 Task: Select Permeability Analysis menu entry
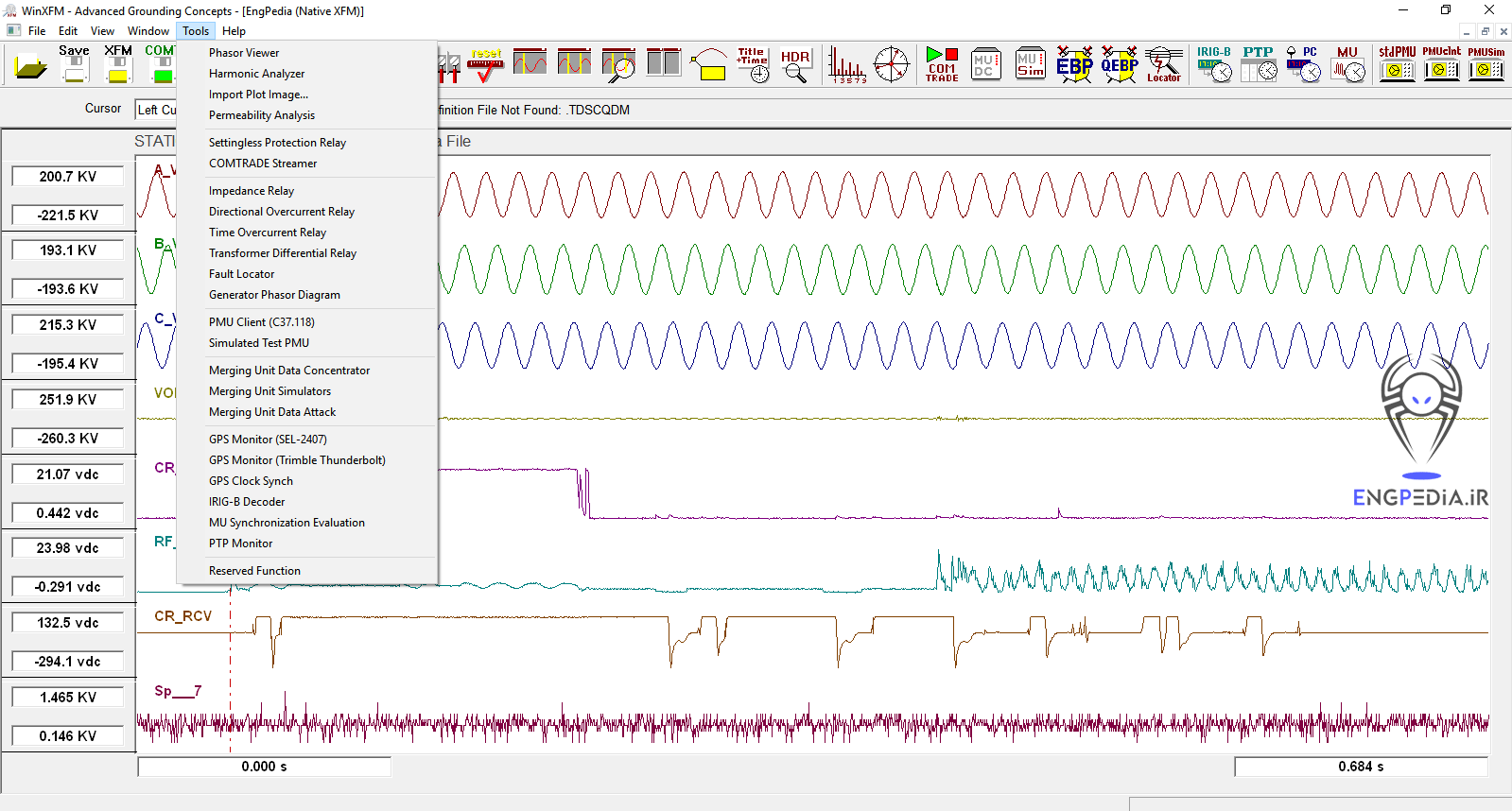point(306,115)
